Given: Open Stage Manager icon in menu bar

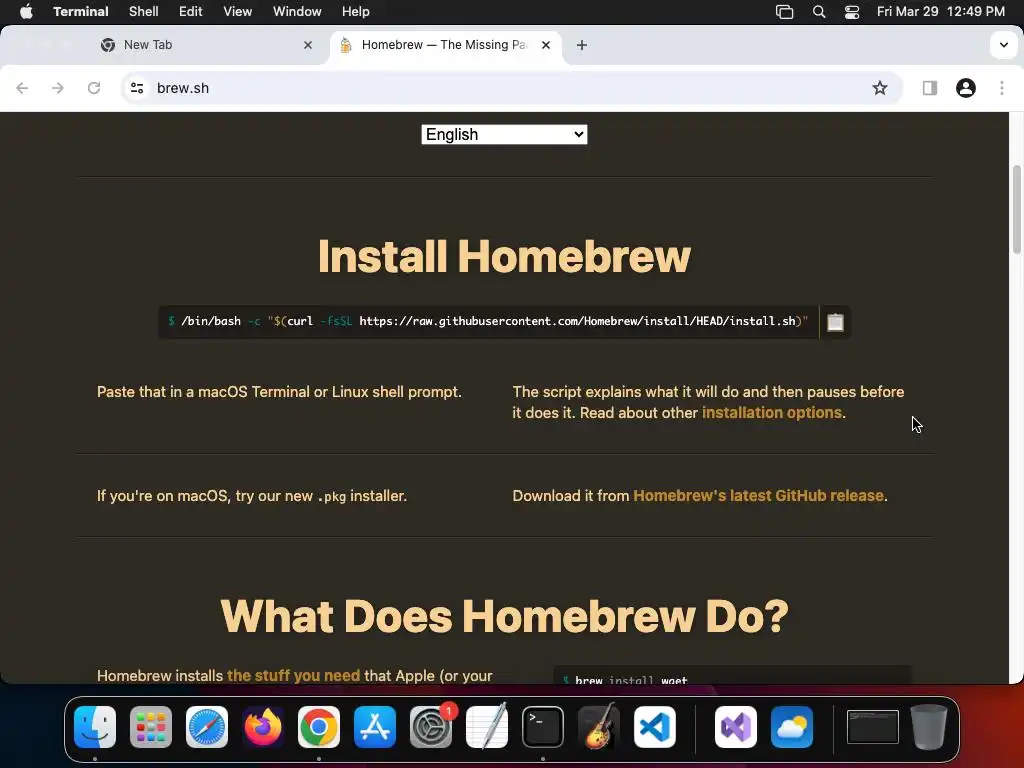Looking at the screenshot, I should click(x=784, y=12).
